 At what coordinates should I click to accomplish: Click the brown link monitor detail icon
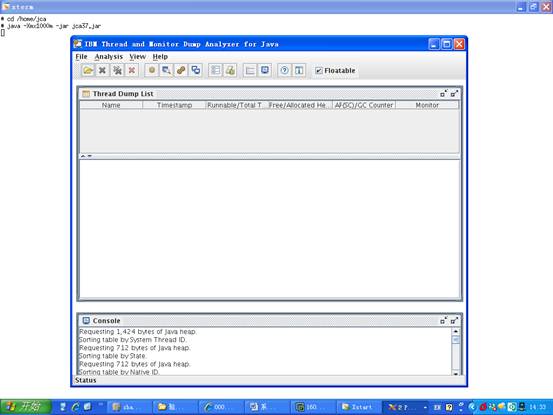point(181,71)
